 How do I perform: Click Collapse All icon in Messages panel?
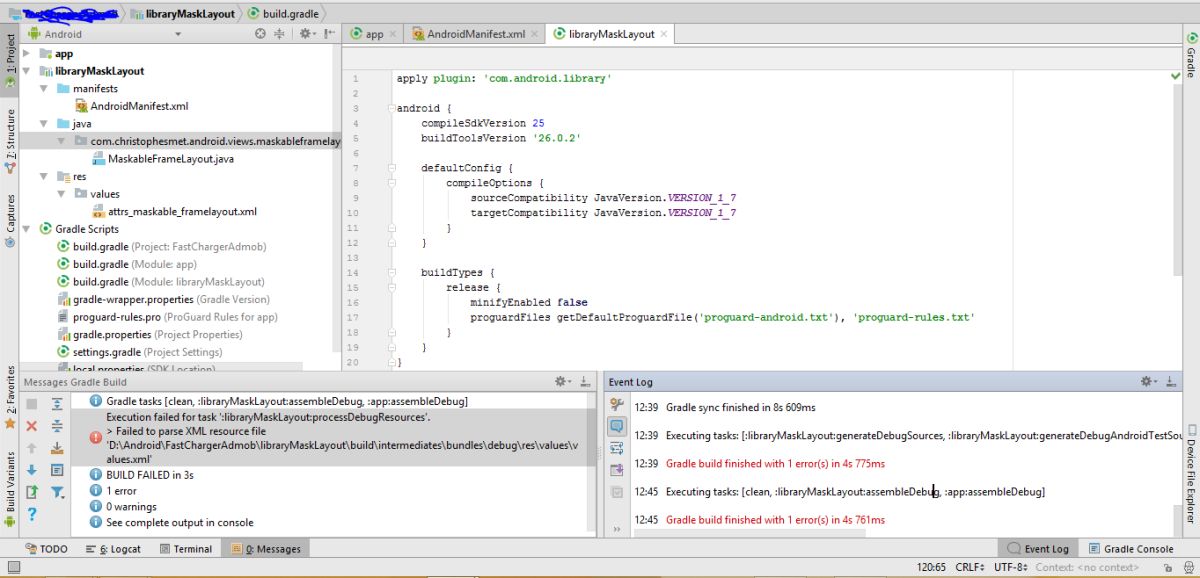pos(57,426)
